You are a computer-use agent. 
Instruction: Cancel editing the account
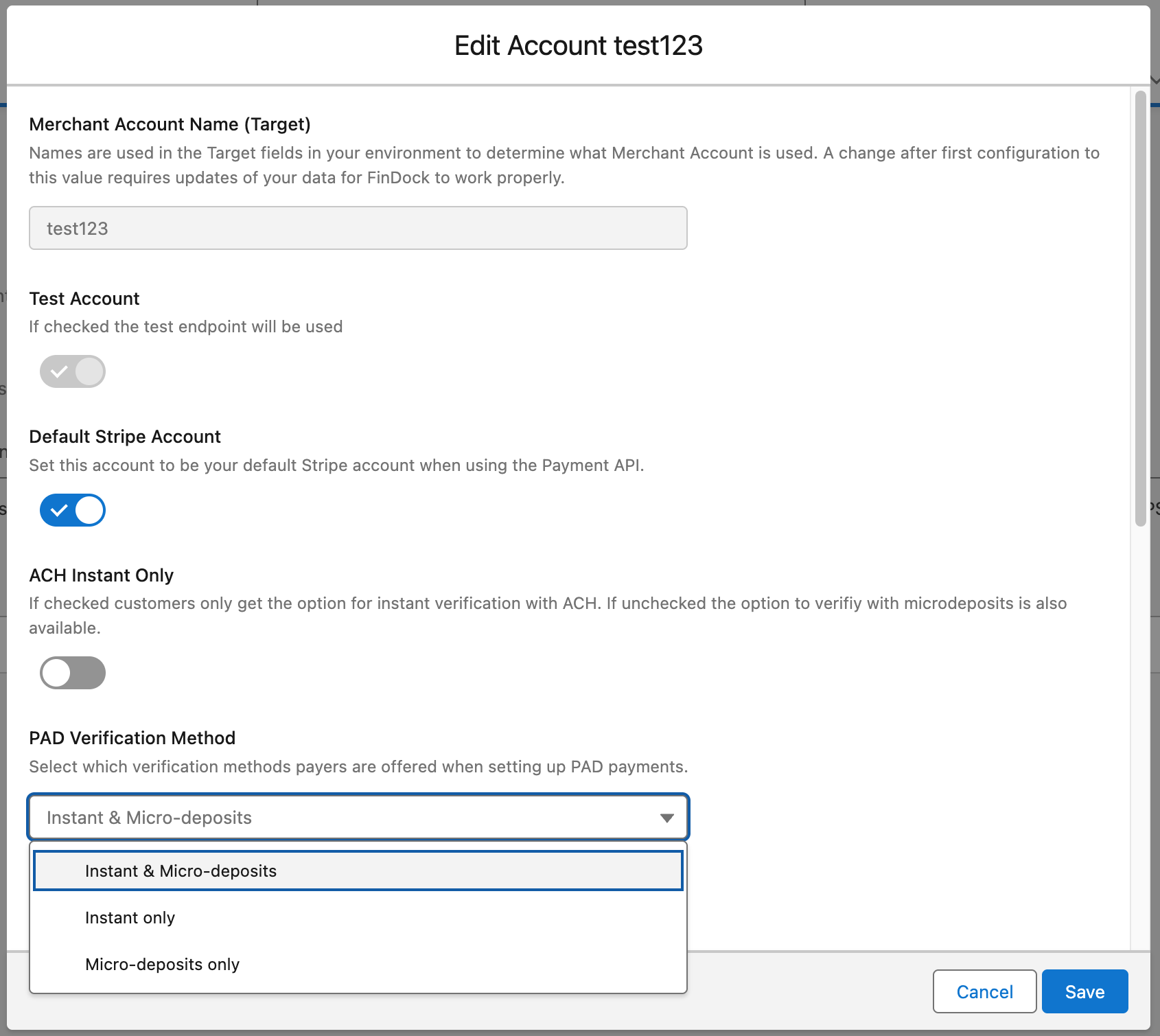[984, 991]
